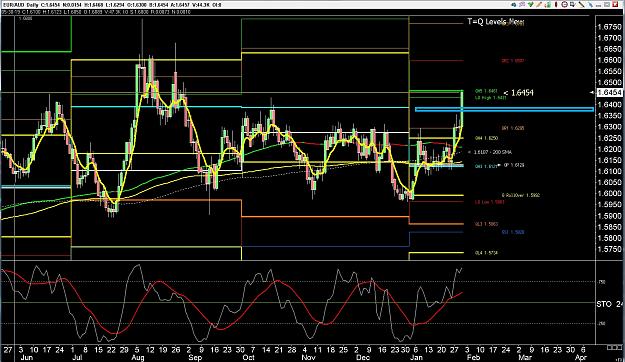Click the Jul month label on time axis
The width and height of the screenshot is (625, 362).
tap(77, 358)
